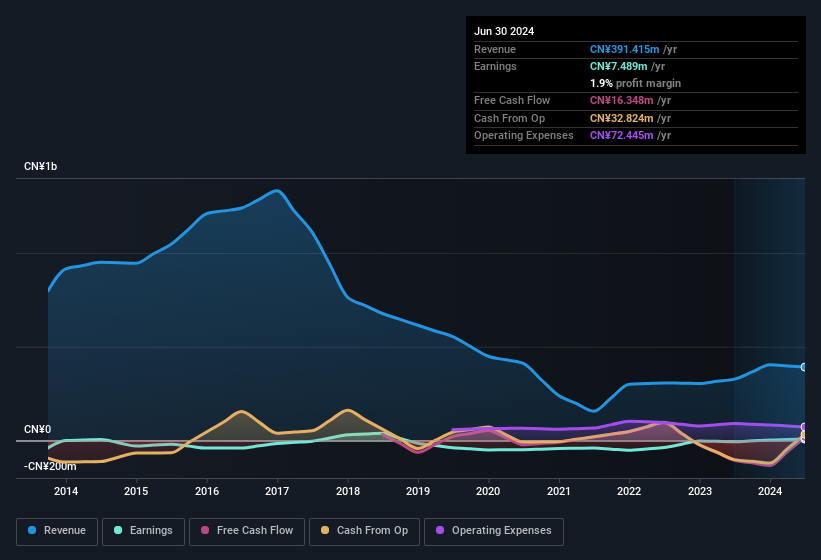821x560 pixels.
Task: Click the CN¥1b y-axis label
Action: (x=40, y=166)
